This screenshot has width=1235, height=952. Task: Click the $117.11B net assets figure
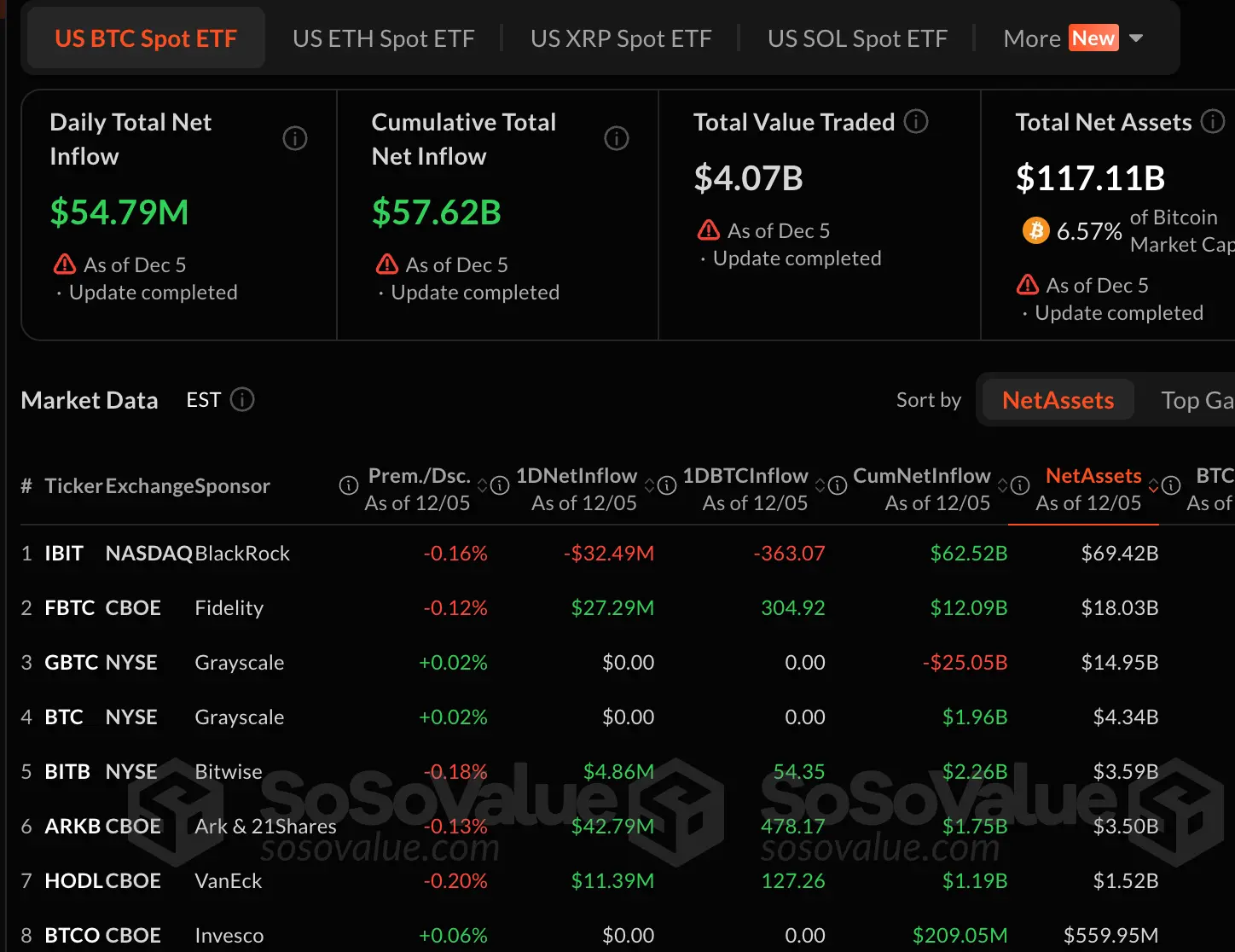(1090, 178)
